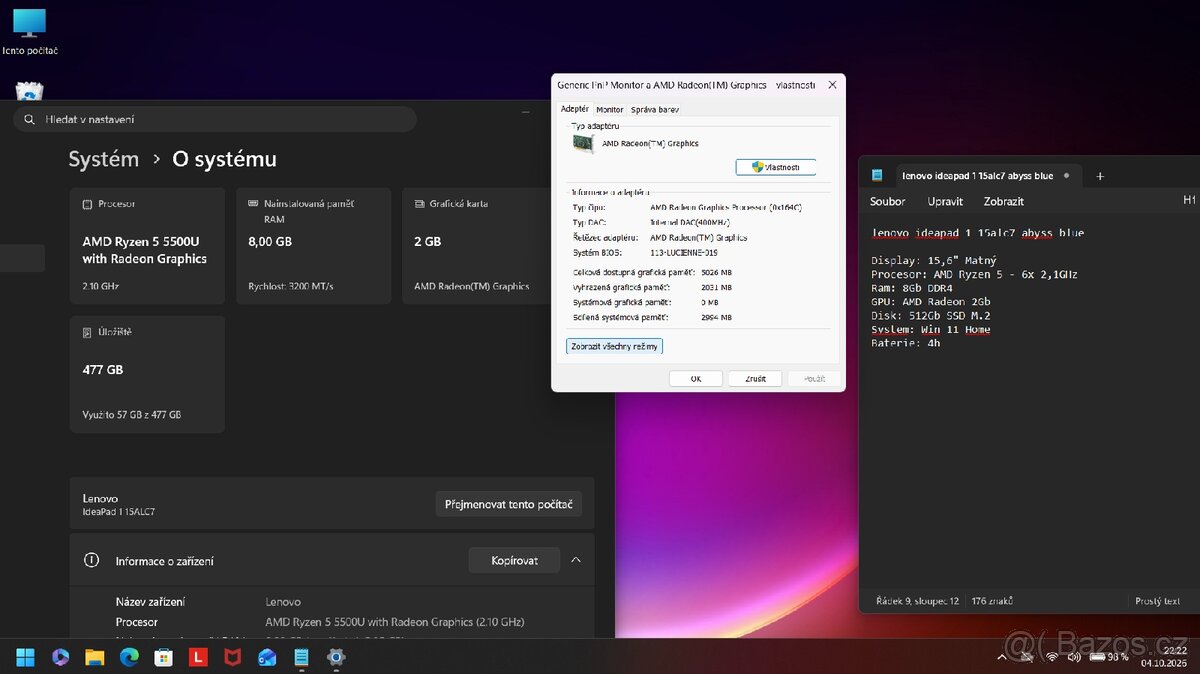
Task: Close the adapter properties dialog
Action: pos(831,85)
